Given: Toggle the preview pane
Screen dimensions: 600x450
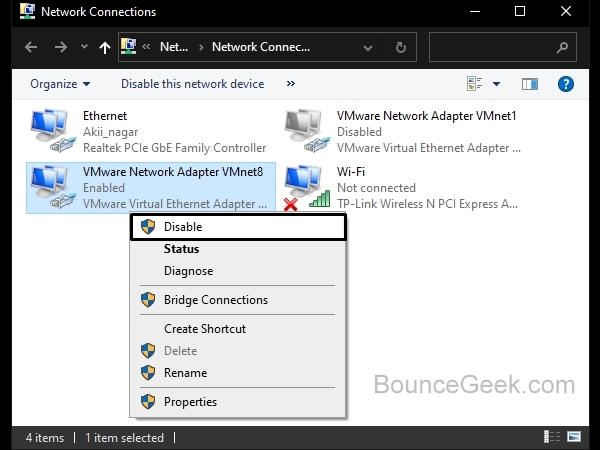Looking at the screenshot, I should tap(530, 84).
